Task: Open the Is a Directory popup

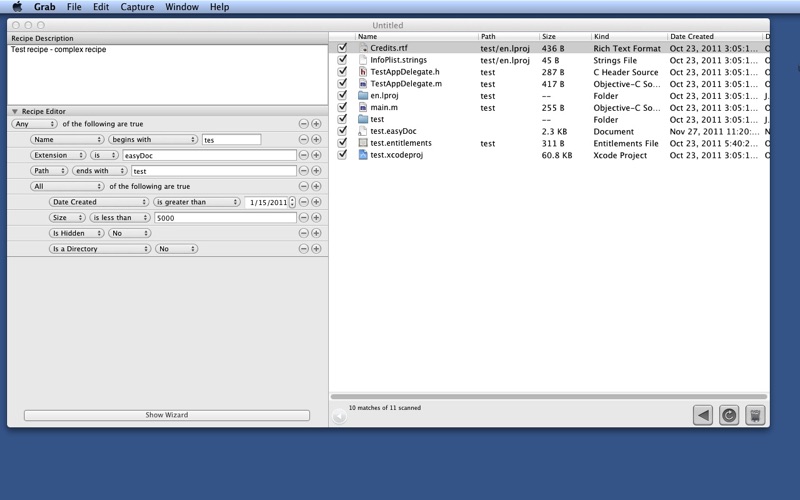Action: click(100, 249)
